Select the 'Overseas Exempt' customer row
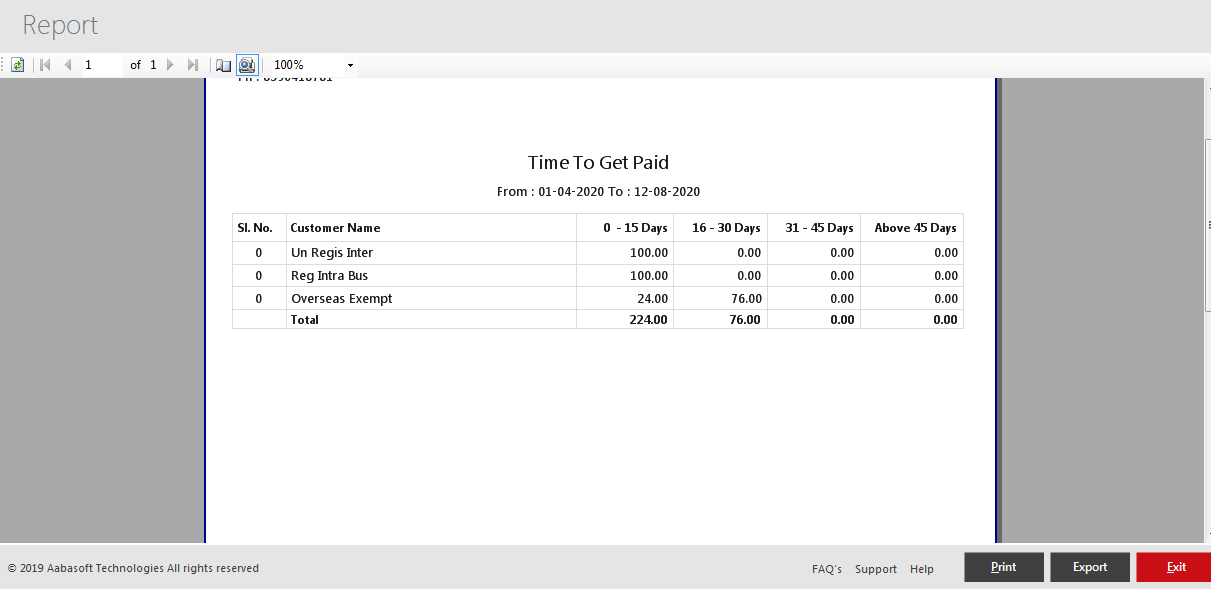 (x=597, y=299)
